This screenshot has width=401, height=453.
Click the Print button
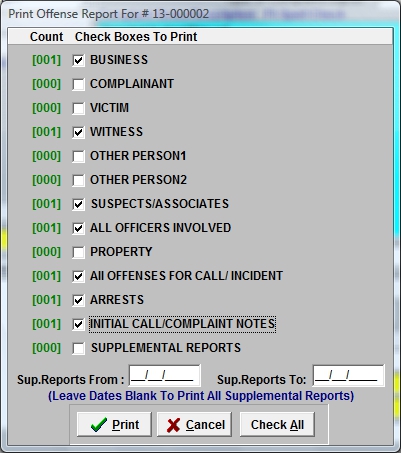pos(114,424)
